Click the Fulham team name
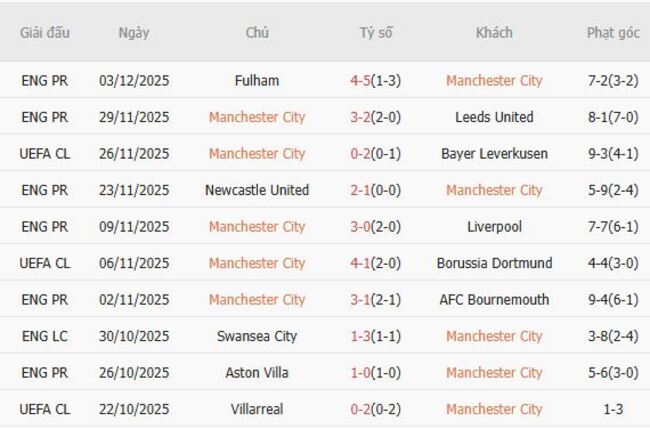Image resolution: width=650 pixels, height=429 pixels. pos(257,81)
